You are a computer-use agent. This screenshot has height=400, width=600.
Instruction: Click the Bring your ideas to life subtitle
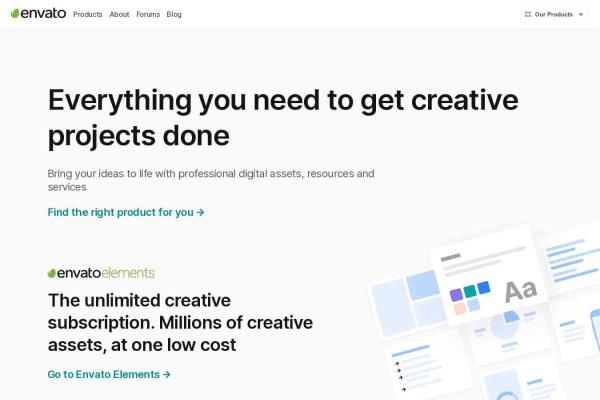coord(211,180)
